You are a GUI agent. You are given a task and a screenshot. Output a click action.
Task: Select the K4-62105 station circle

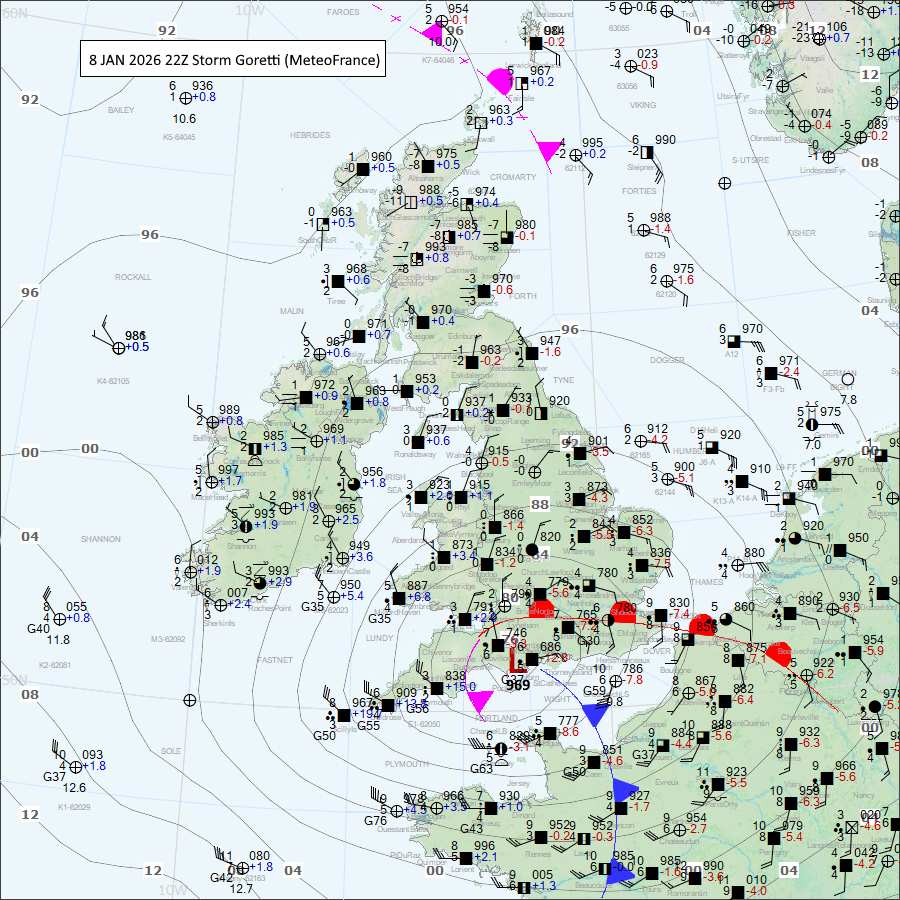point(119,347)
